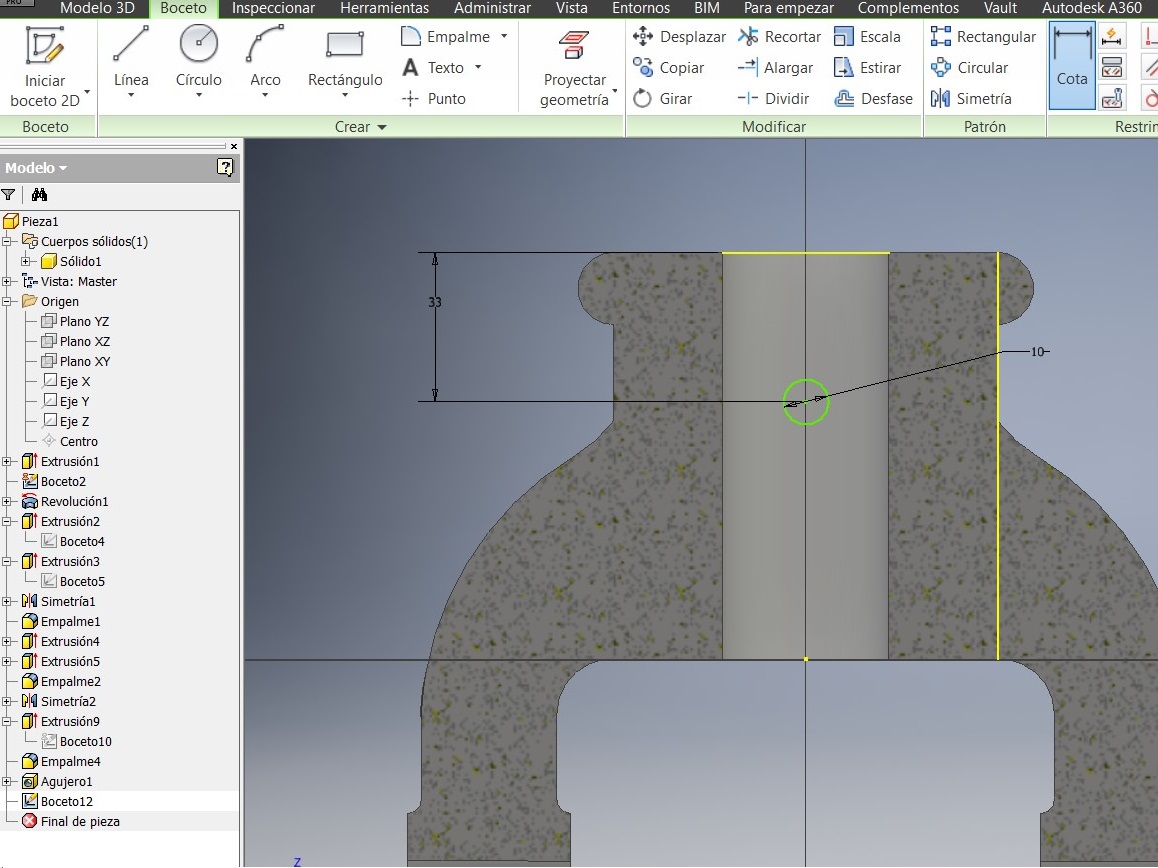The width and height of the screenshot is (1158, 868).
Task: Open the Vista tab
Action: pyautogui.click(x=572, y=8)
